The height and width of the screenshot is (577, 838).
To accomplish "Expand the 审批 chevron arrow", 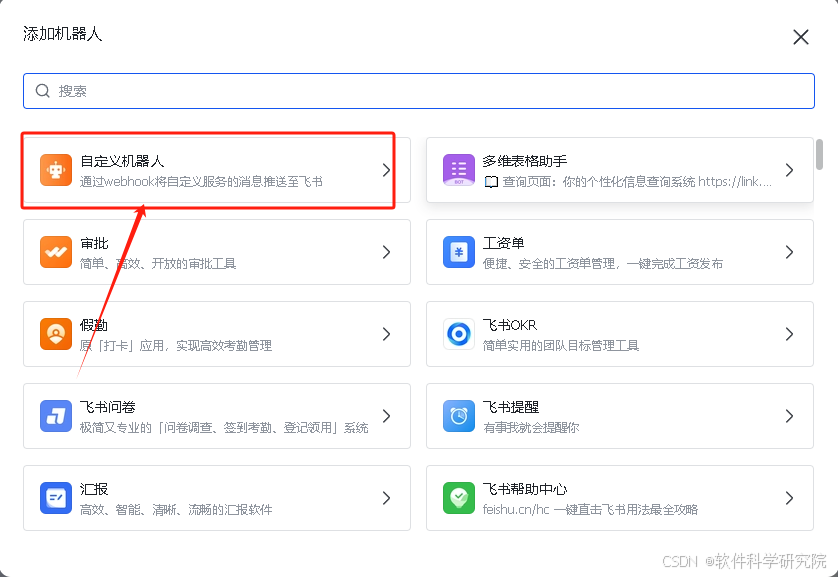I will tap(386, 252).
